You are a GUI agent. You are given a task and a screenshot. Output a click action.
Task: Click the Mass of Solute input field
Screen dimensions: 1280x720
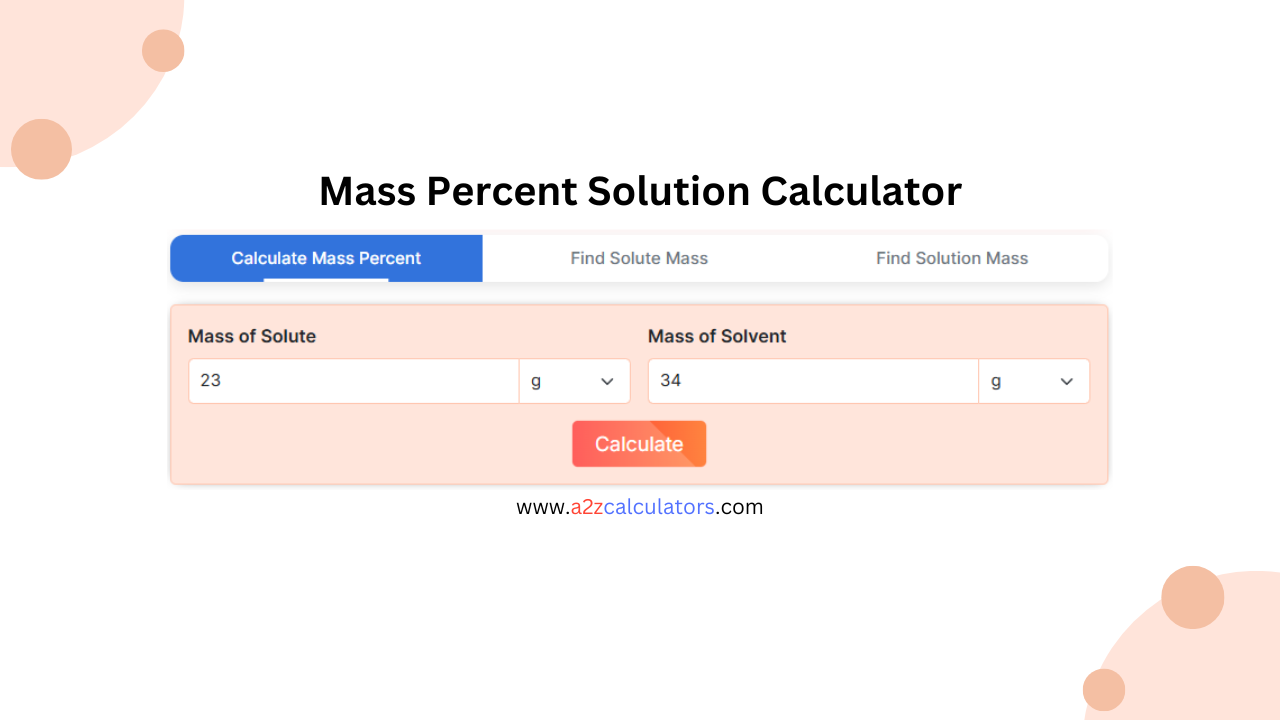[x=352, y=381]
